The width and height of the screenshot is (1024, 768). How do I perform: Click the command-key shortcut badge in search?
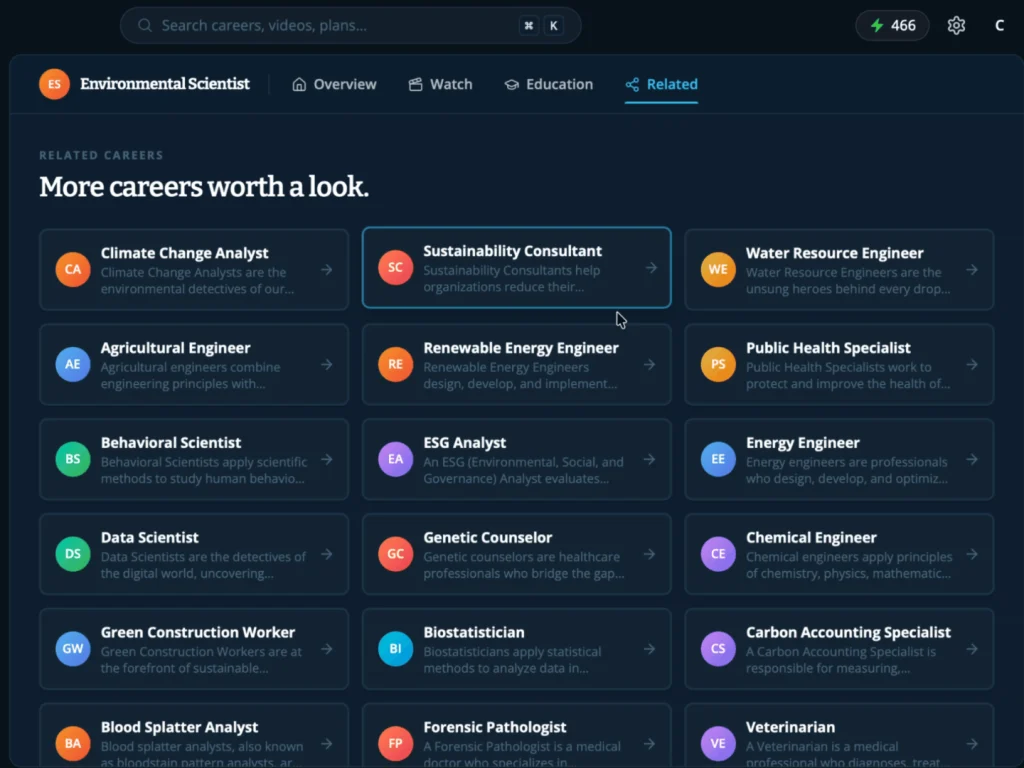pyautogui.click(x=528, y=25)
